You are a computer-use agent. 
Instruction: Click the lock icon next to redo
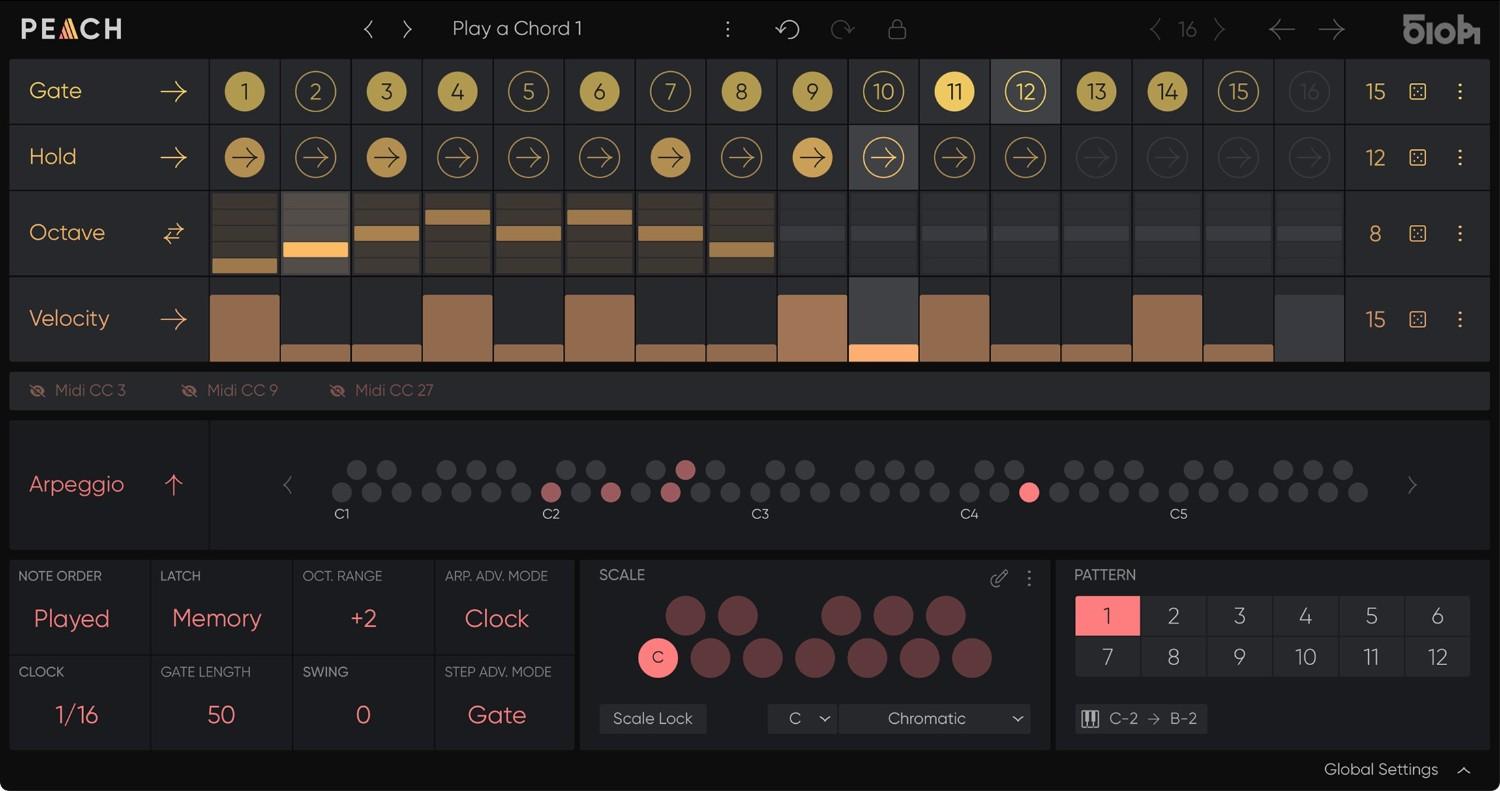[896, 29]
